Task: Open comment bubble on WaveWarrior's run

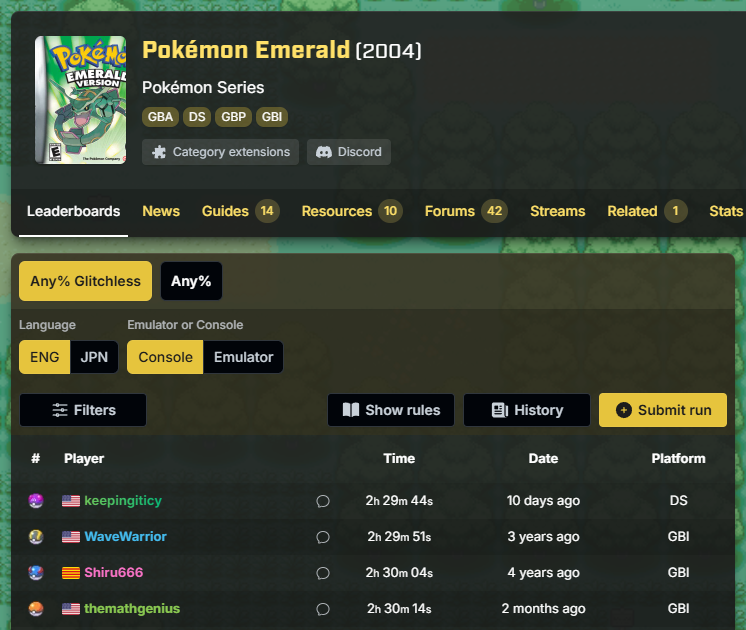Action: 323,537
